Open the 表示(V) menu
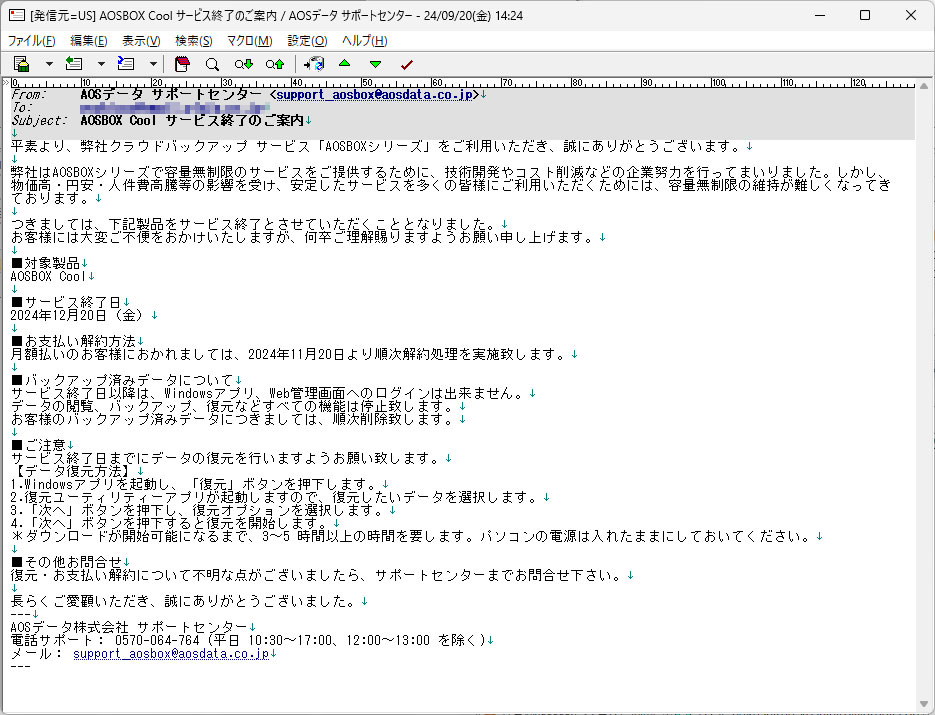 (141, 41)
